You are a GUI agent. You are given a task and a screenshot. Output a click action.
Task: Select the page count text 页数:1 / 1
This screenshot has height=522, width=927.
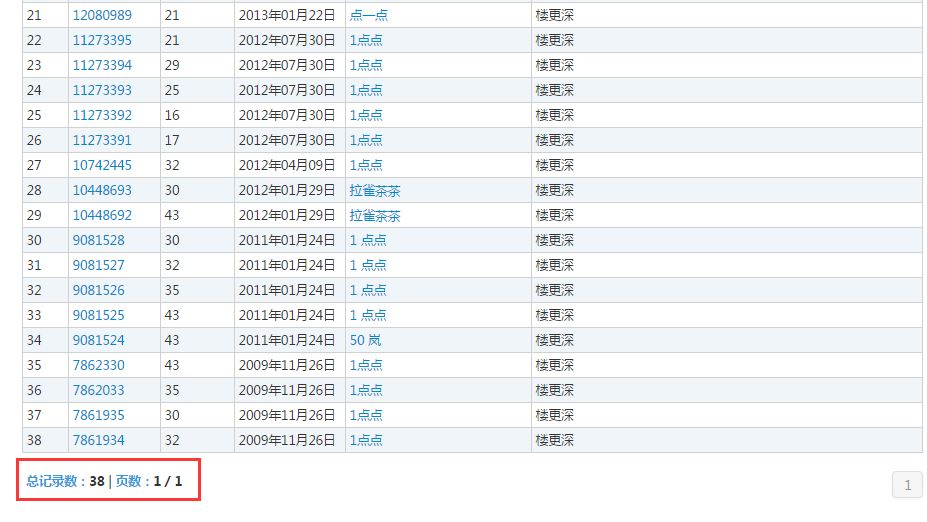point(149,481)
